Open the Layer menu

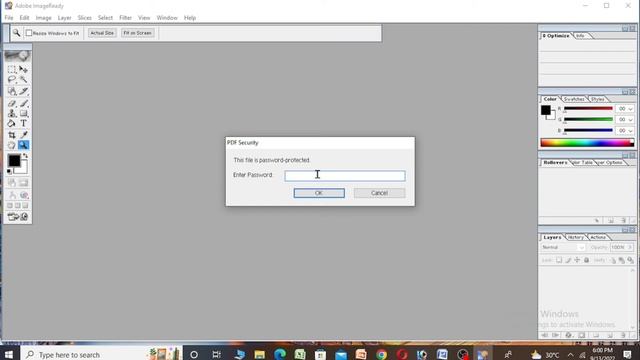64,18
